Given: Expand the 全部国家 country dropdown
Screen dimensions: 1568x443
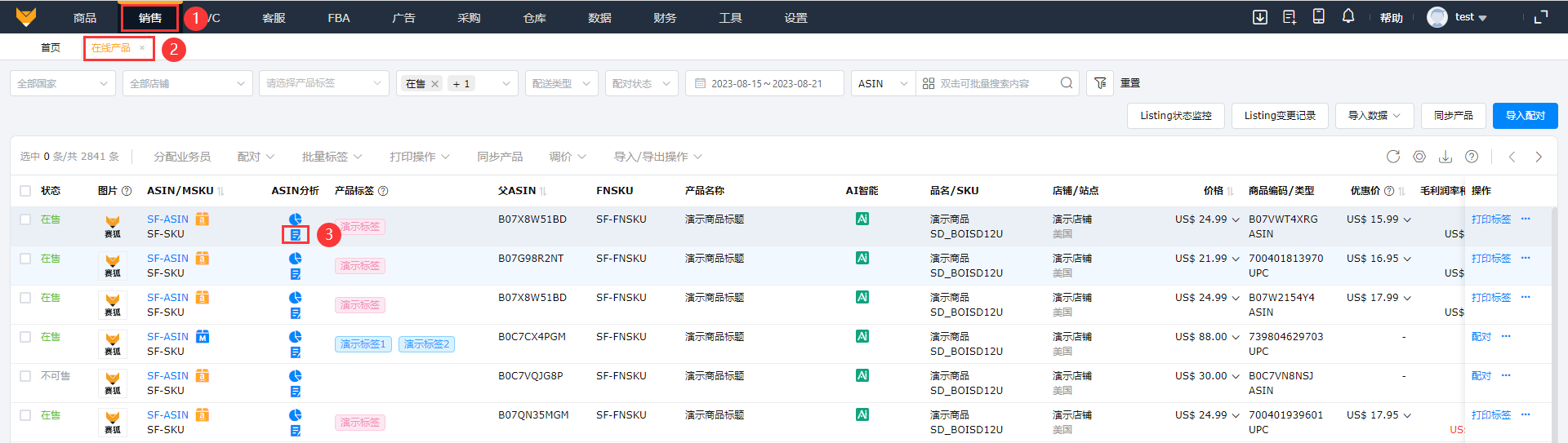Looking at the screenshot, I should coord(62,83).
